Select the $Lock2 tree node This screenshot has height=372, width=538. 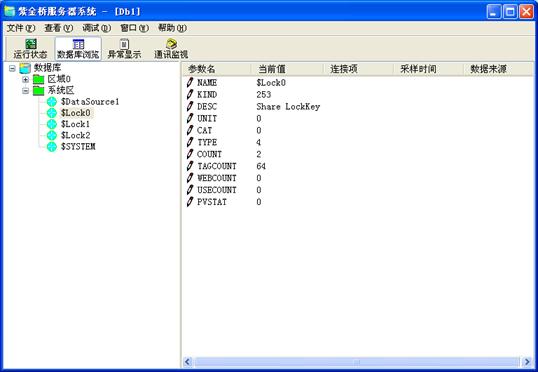pyautogui.click(x=75, y=135)
